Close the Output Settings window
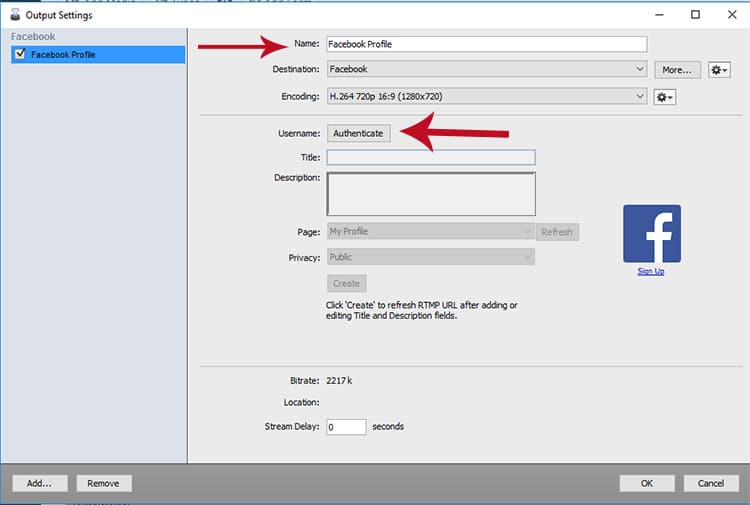Viewport: 750px width, 505px height. 732,14
